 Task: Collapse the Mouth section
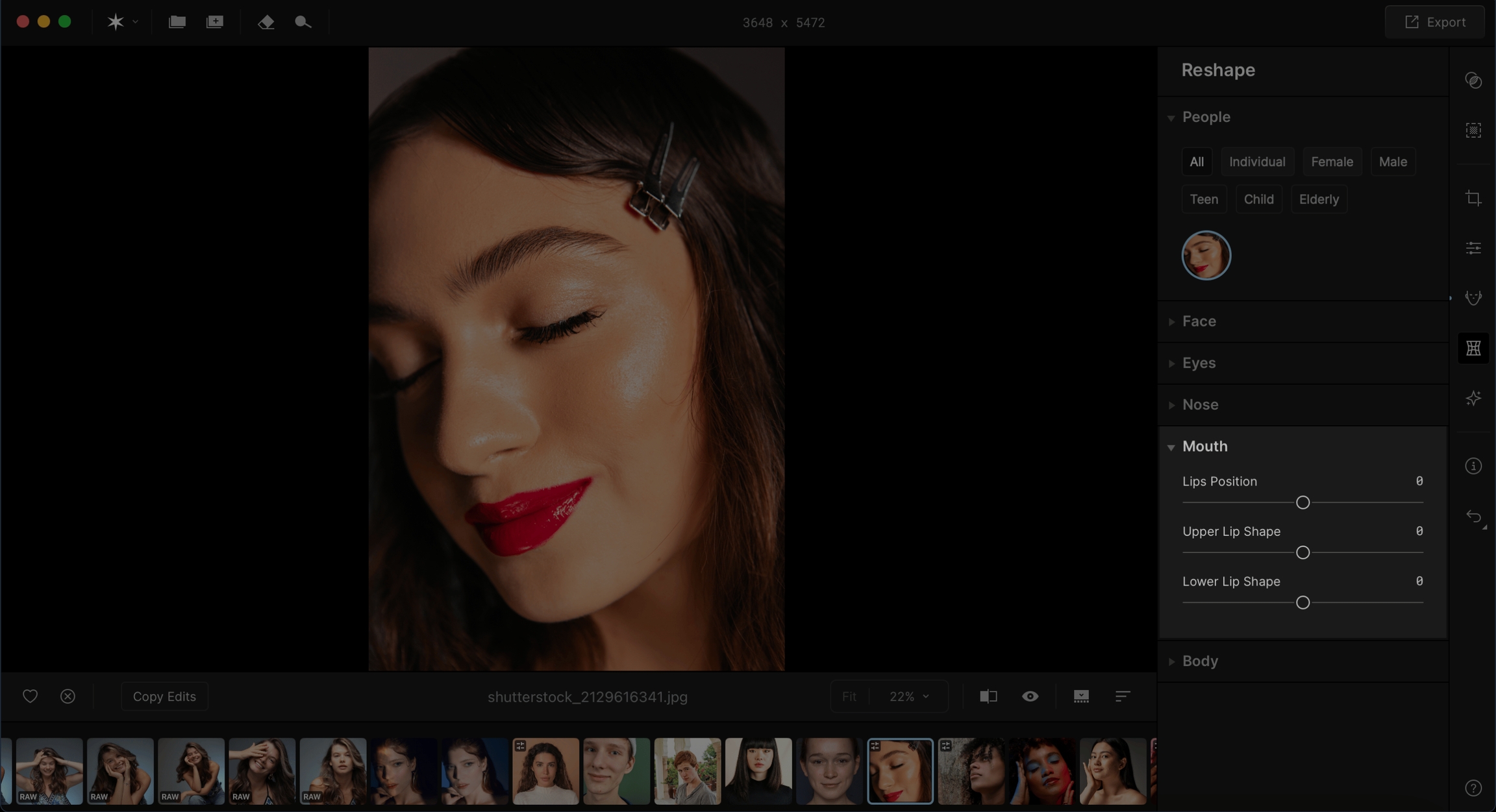(x=1204, y=447)
